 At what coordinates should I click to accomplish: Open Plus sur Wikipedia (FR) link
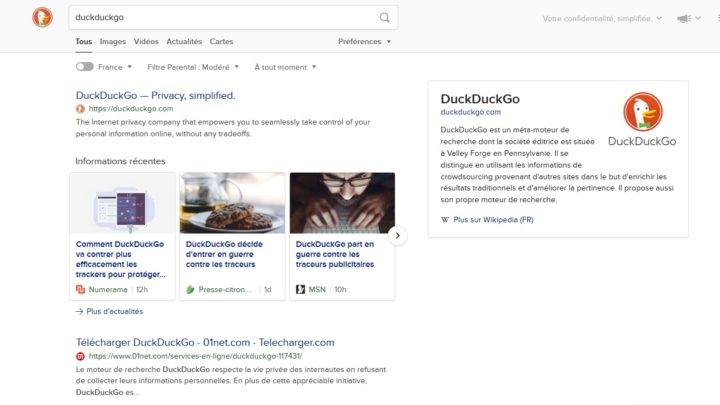[493, 220]
